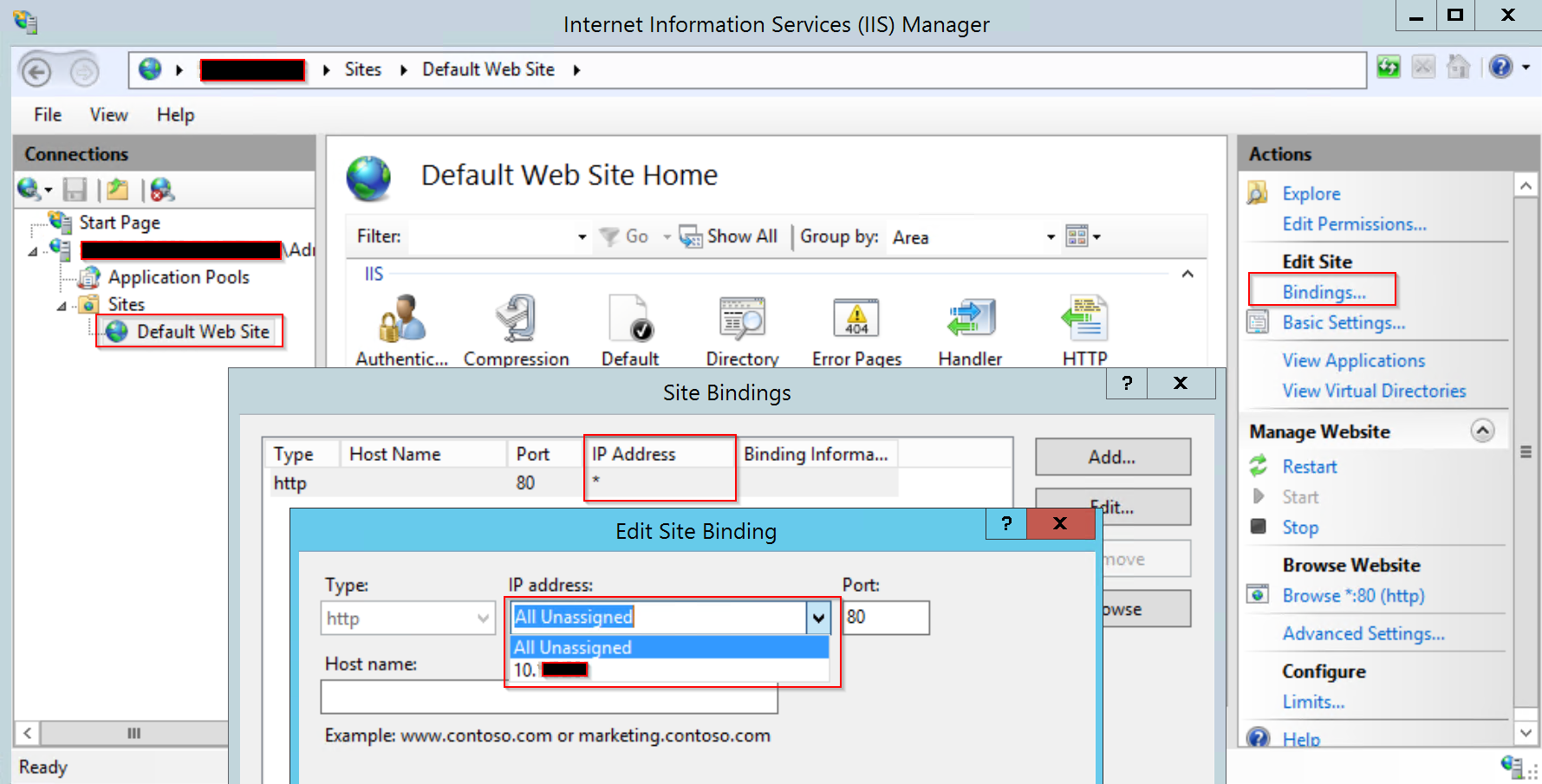Click the IP Address column header
Screen dimensions: 1542x784
659,454
